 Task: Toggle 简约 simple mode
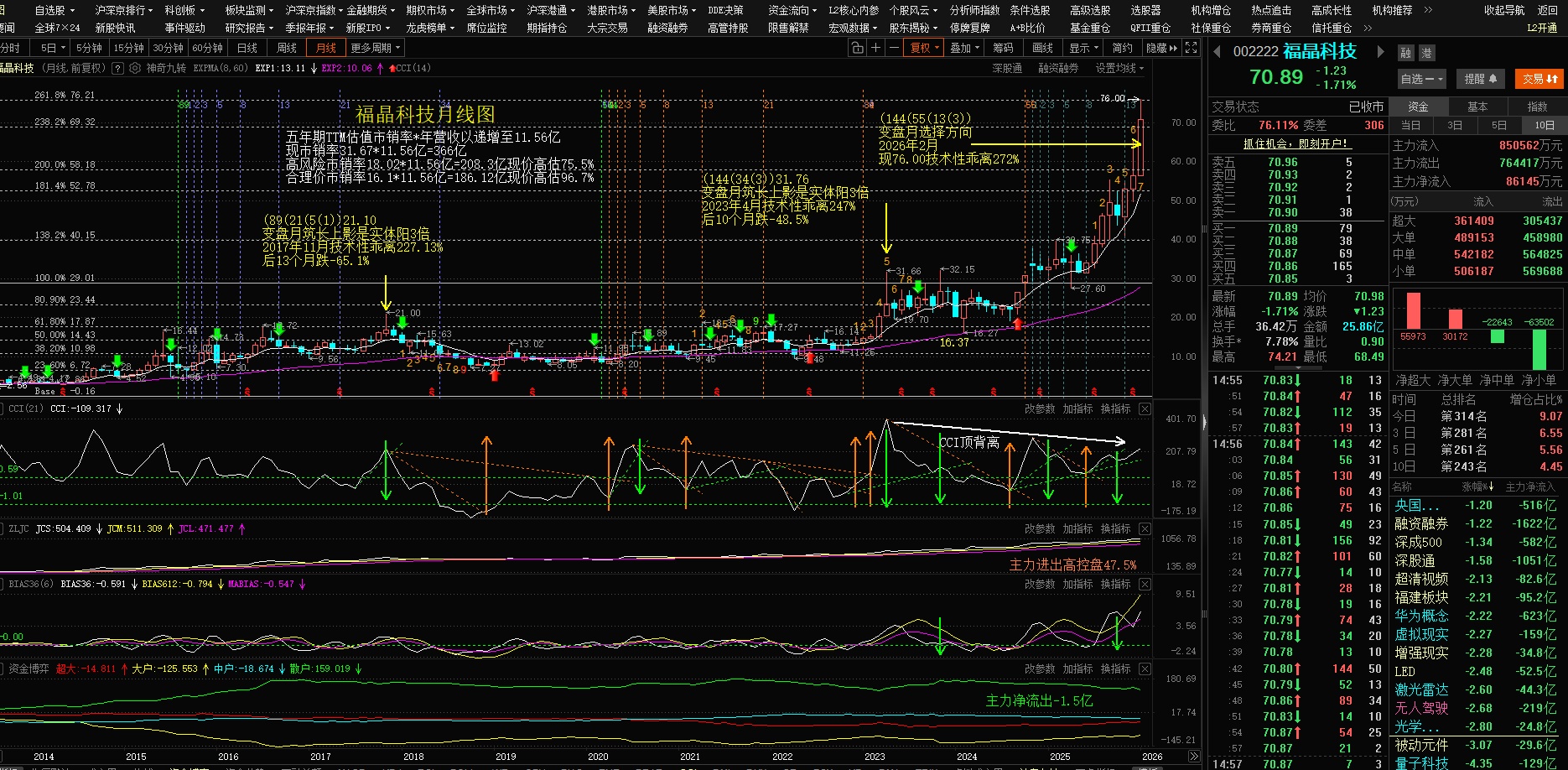(1122, 48)
